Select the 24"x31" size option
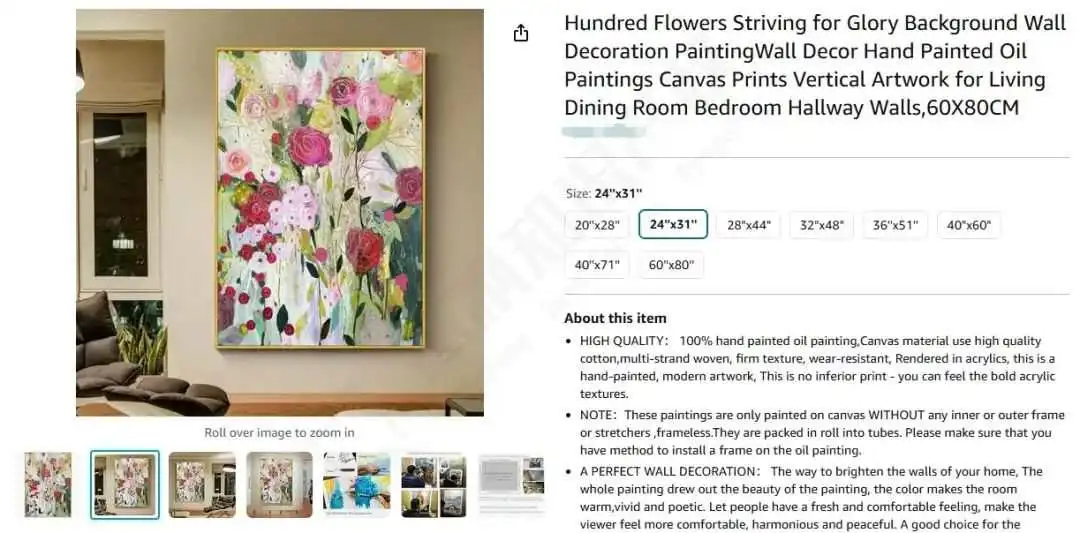This screenshot has width=1080, height=533. click(x=673, y=224)
